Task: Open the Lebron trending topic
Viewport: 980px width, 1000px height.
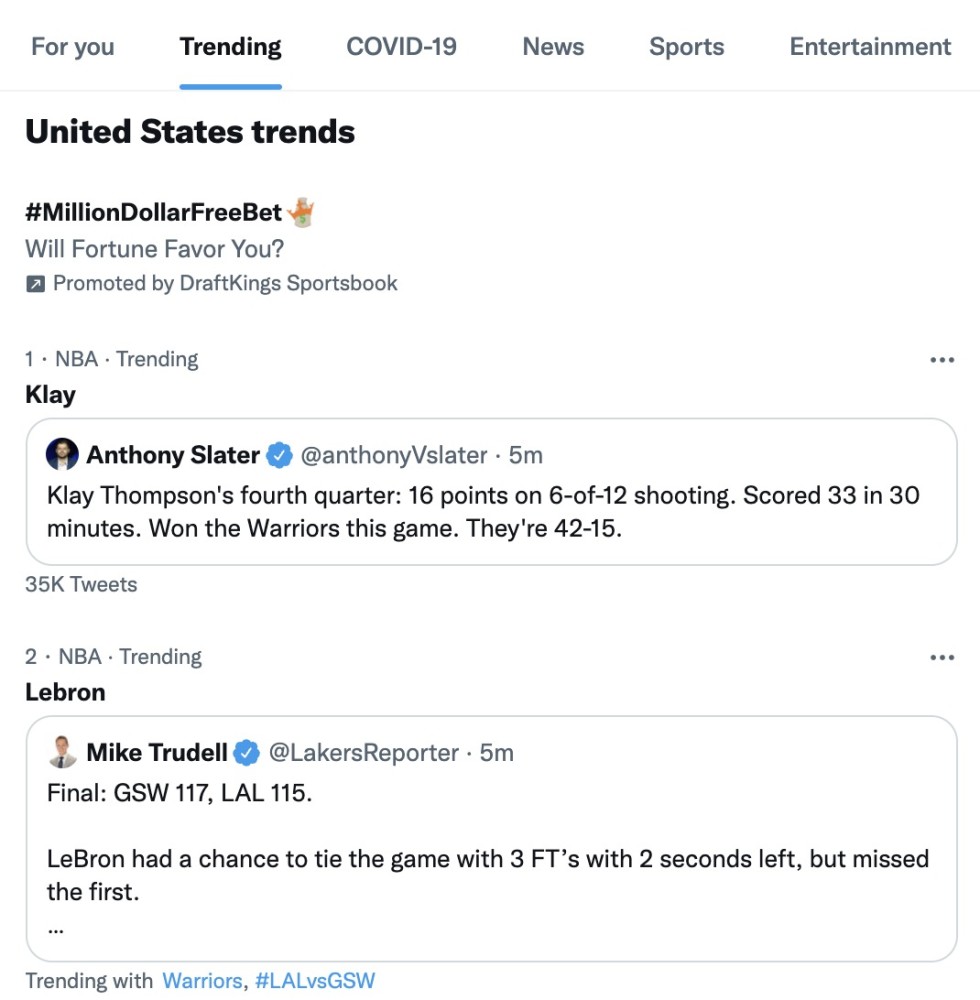Action: [x=65, y=692]
